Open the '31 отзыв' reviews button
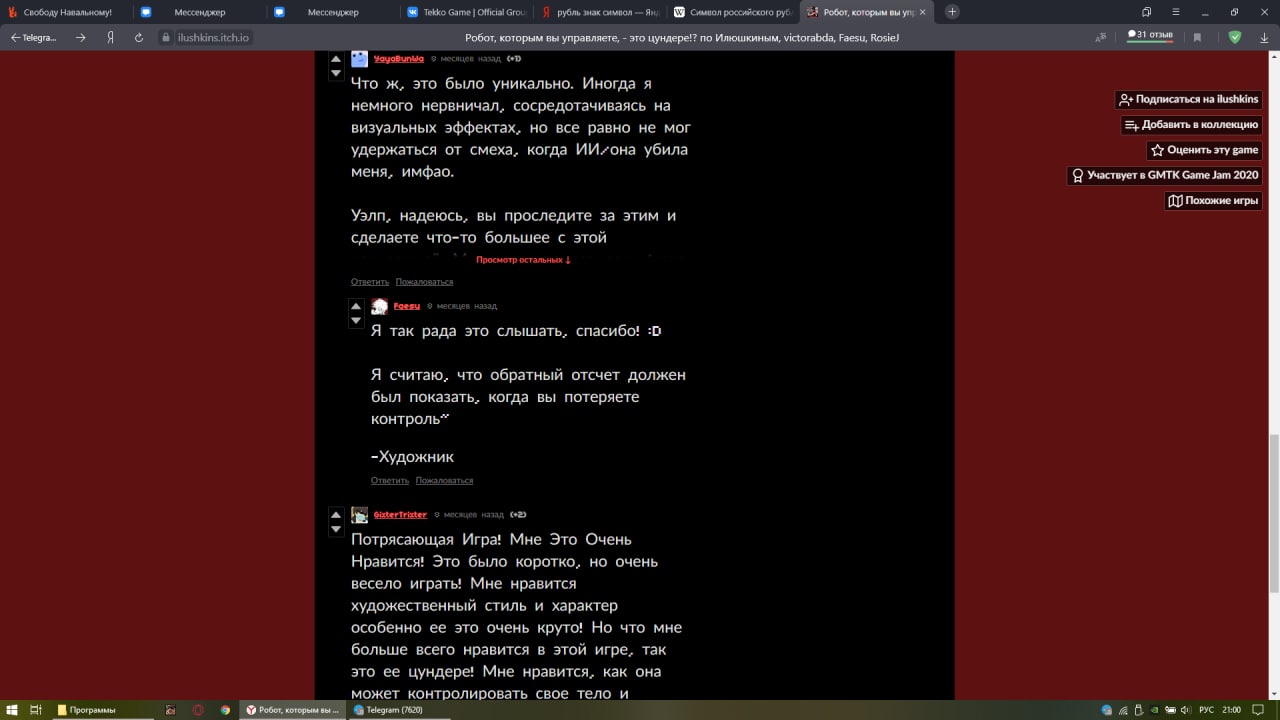The height and width of the screenshot is (720, 1280). click(x=1149, y=35)
